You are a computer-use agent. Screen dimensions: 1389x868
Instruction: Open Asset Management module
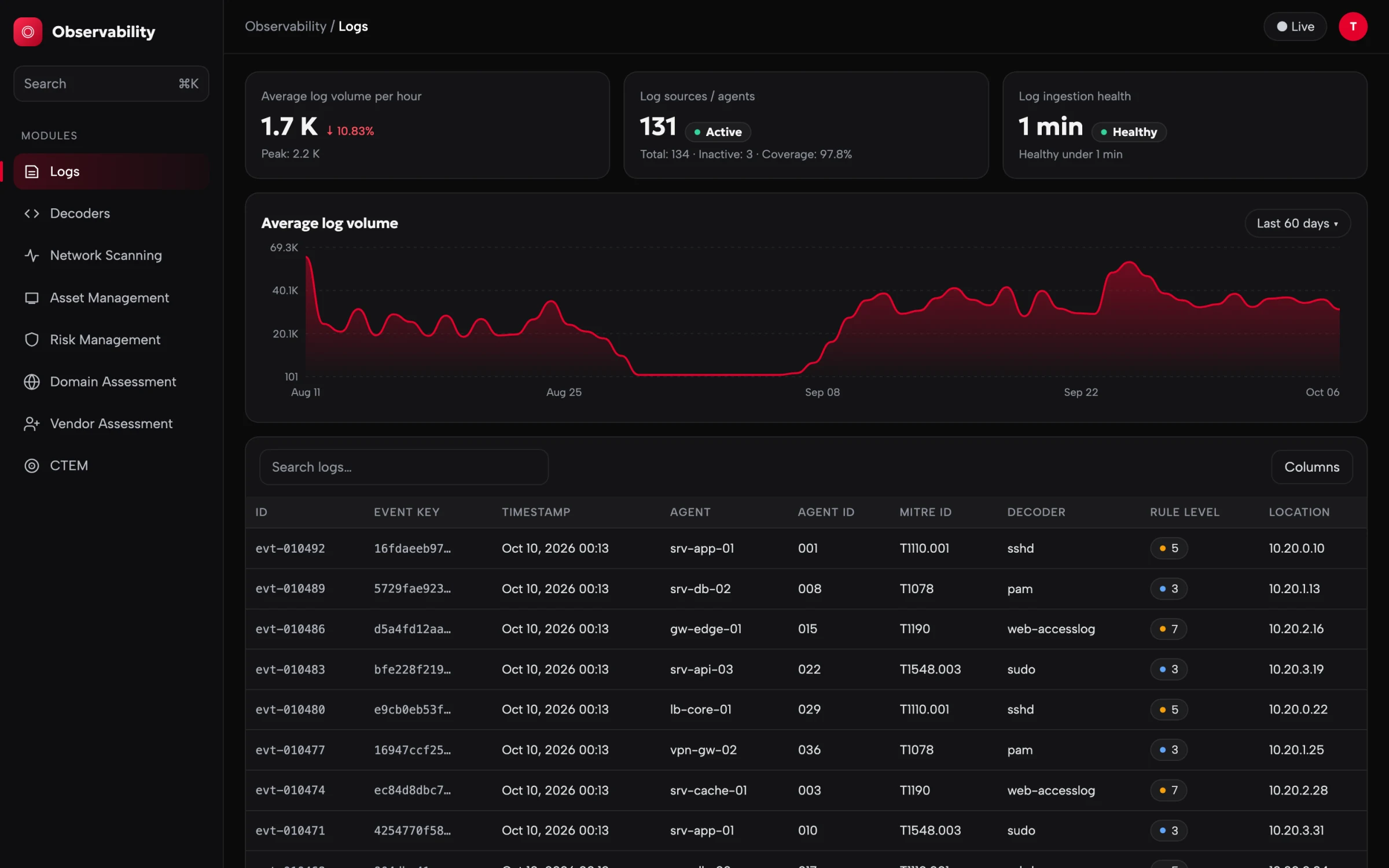(111, 298)
